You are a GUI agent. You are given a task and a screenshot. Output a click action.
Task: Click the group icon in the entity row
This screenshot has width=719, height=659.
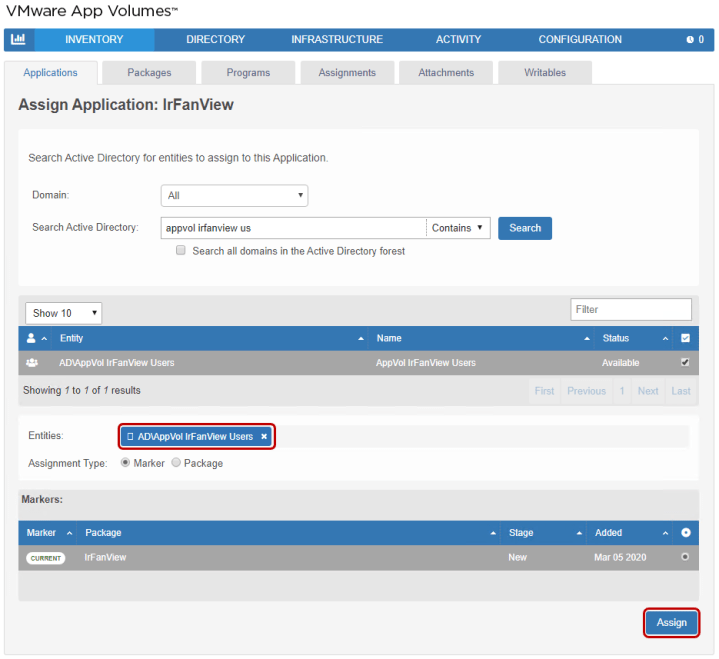click(x=32, y=363)
